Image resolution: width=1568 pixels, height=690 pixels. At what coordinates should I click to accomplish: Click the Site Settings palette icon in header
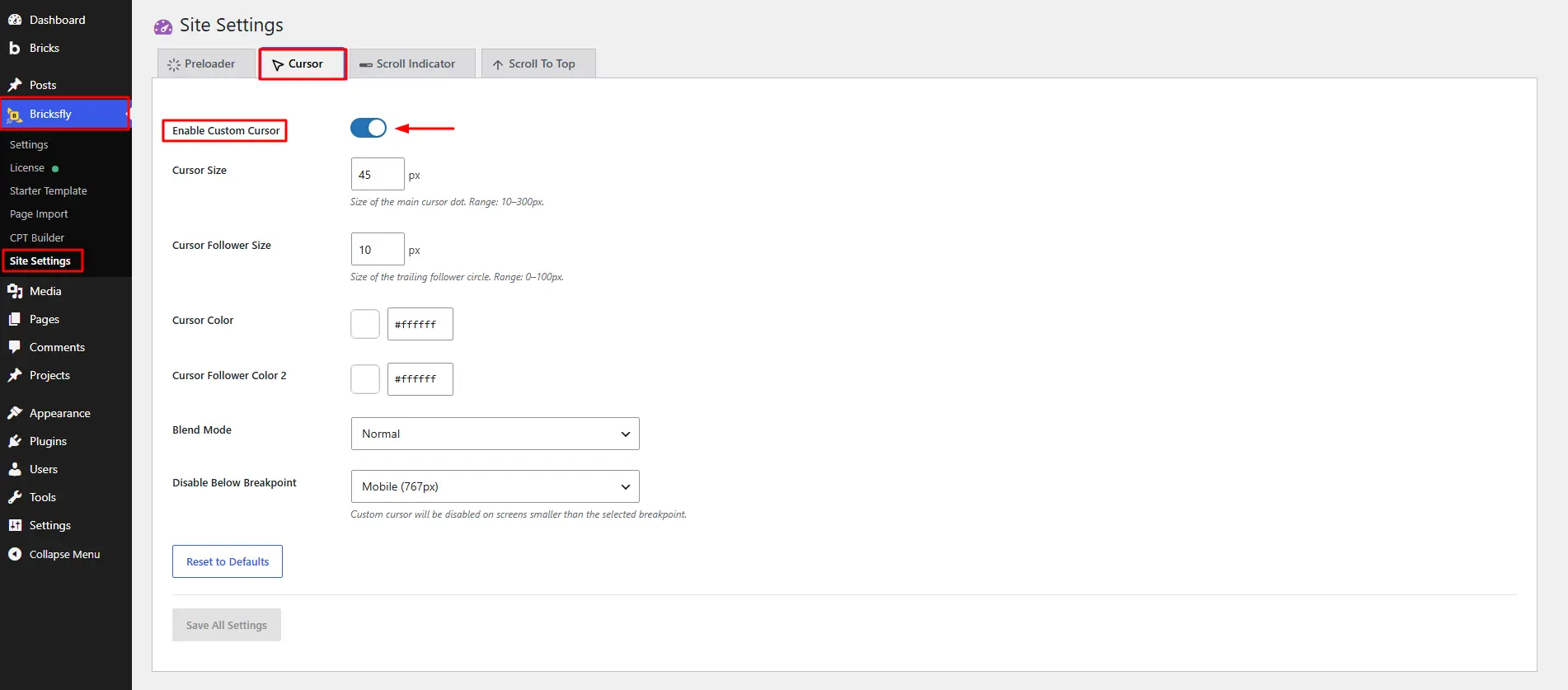[x=163, y=26]
